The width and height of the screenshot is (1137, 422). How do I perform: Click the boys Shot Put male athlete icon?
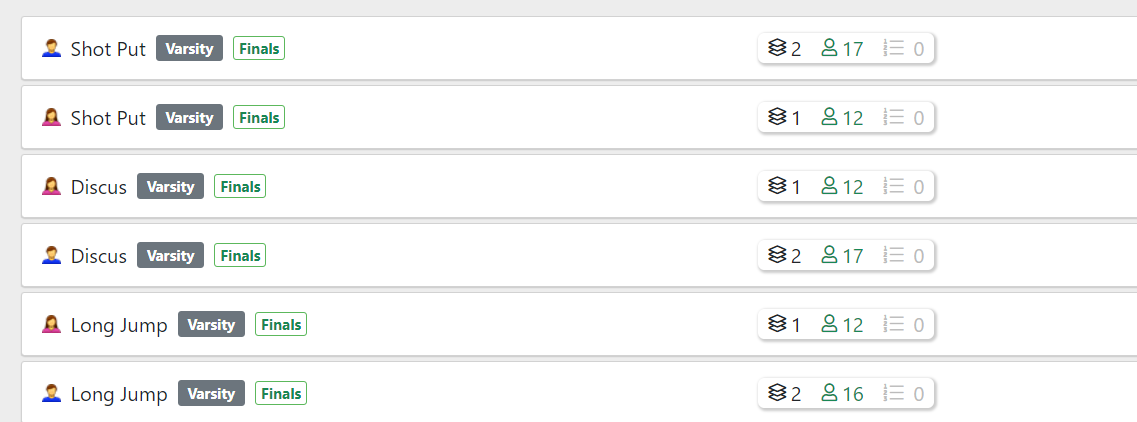51,48
